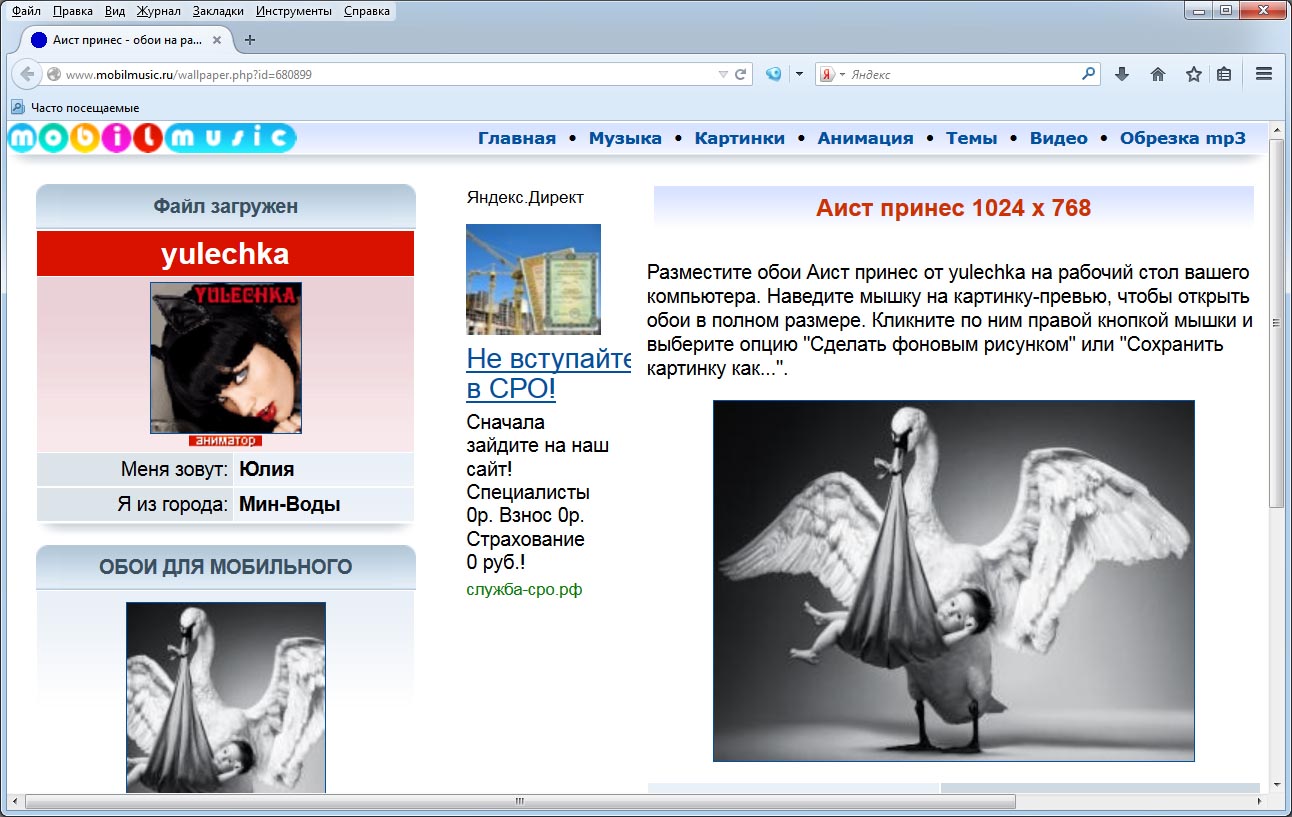Viewport: 1292px width, 817px height.
Task: Open the Firefox hamburger menu
Action: (1264, 74)
